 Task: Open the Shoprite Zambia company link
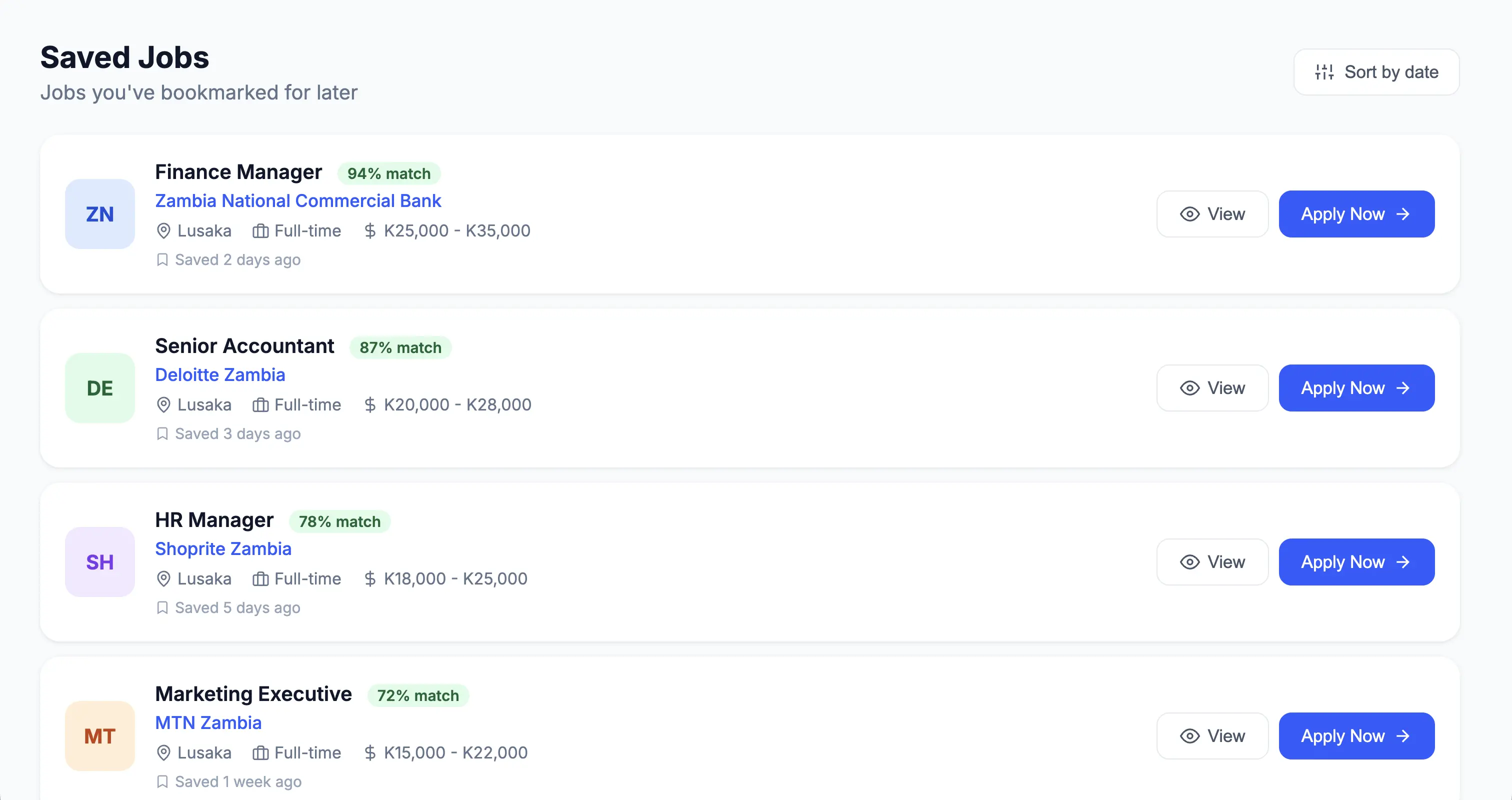(223, 549)
